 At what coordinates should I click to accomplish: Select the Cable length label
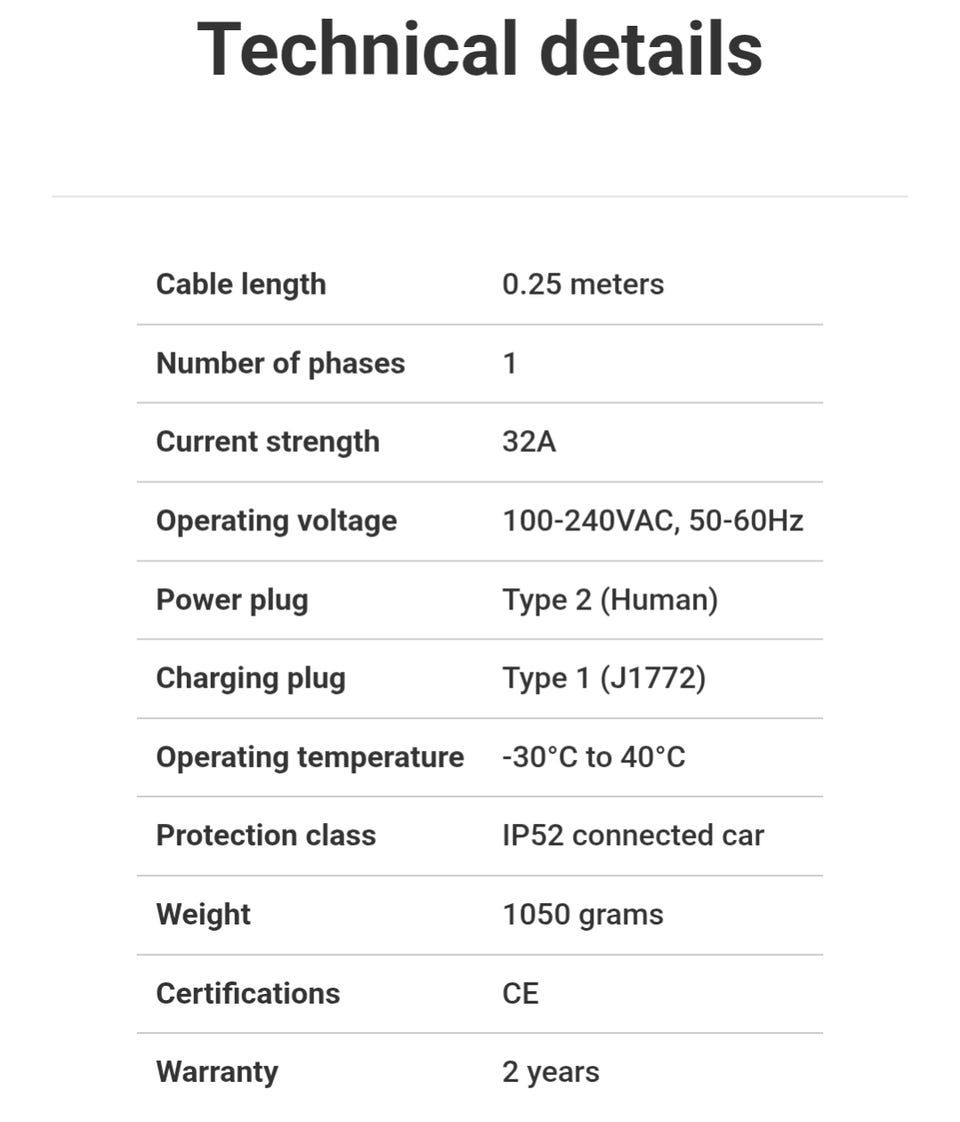pos(241,284)
